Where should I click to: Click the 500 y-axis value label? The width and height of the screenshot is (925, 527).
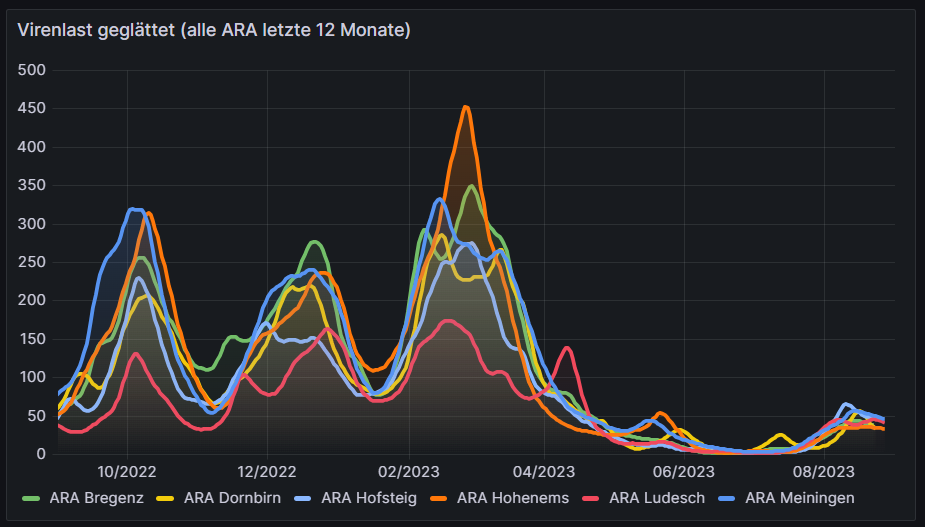[32, 70]
